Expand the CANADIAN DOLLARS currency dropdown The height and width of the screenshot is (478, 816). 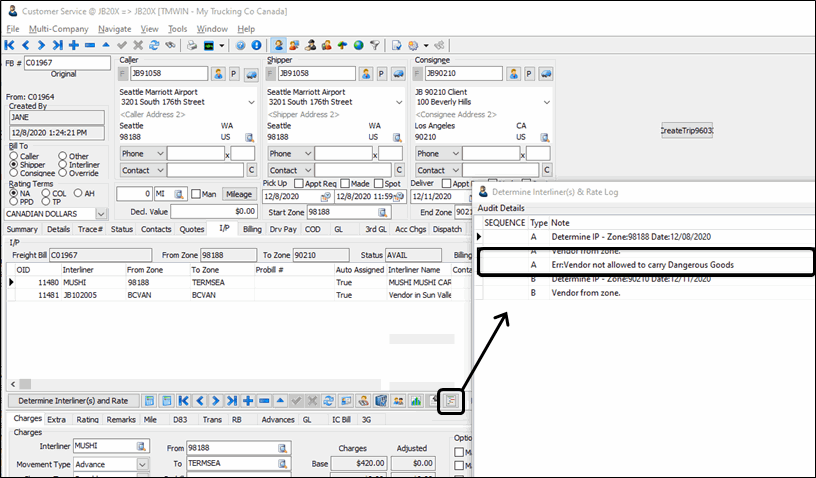coord(101,213)
